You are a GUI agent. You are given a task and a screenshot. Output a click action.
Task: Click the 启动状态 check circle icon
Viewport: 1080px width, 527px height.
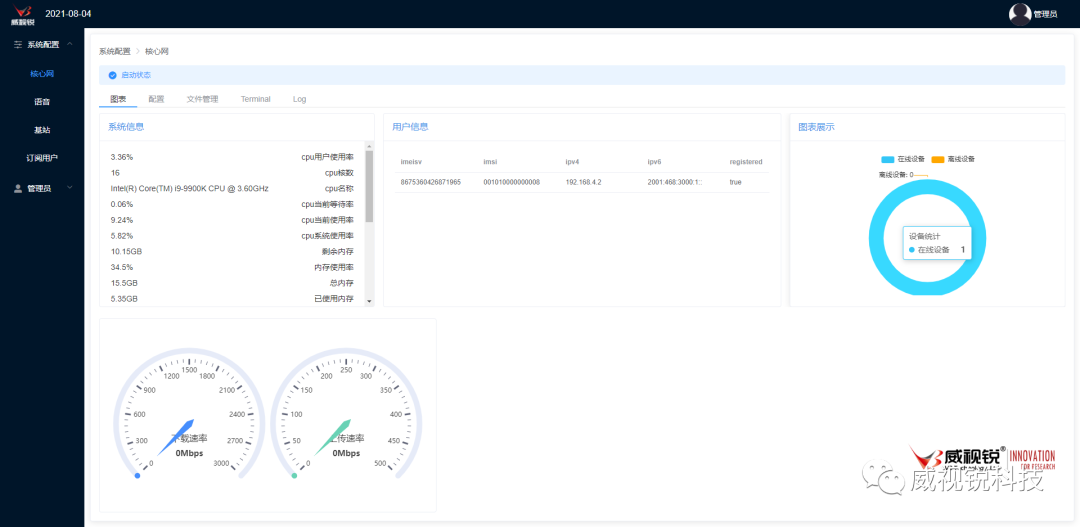tap(112, 75)
